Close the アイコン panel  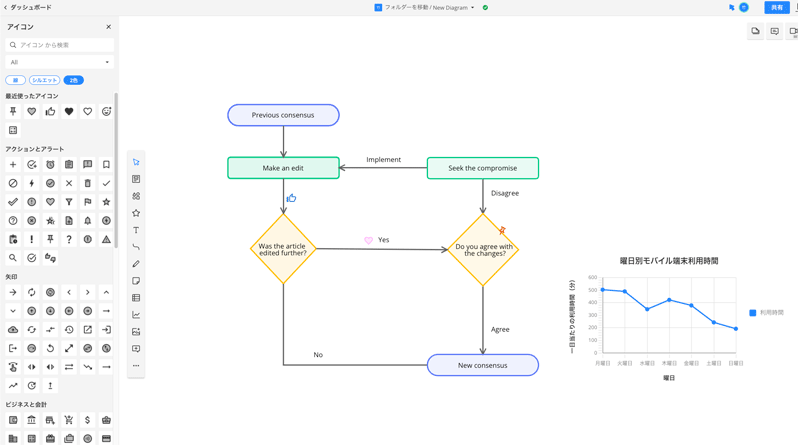(x=108, y=27)
